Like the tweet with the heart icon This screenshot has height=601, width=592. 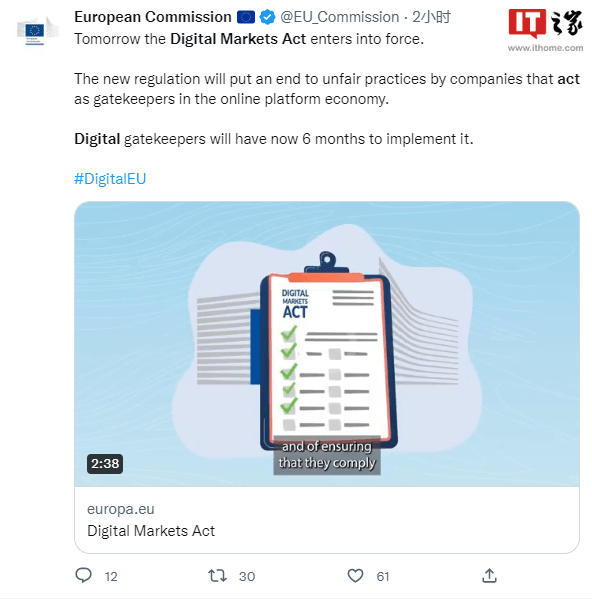coord(355,576)
